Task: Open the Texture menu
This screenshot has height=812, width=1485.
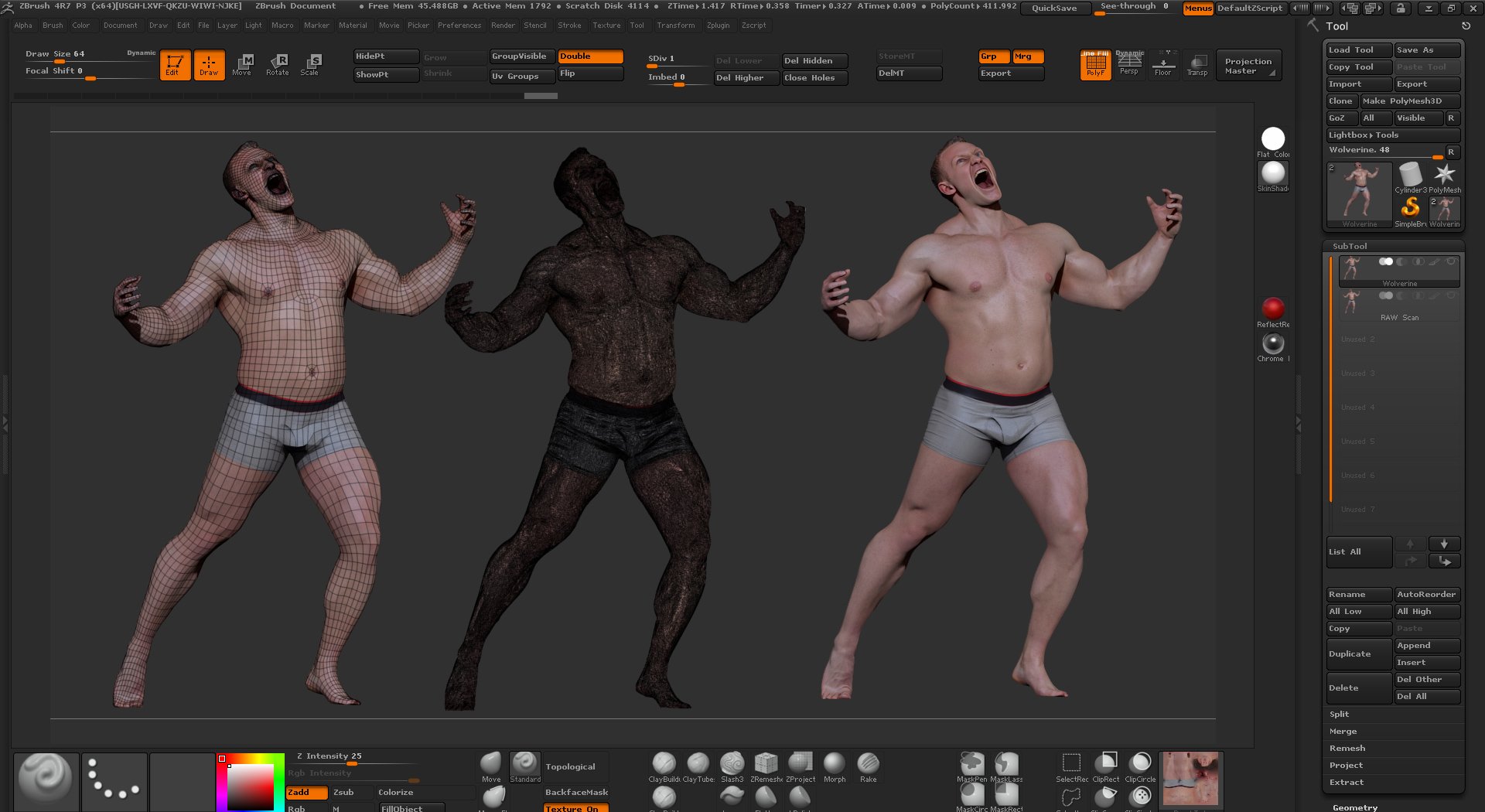Action: [606, 26]
